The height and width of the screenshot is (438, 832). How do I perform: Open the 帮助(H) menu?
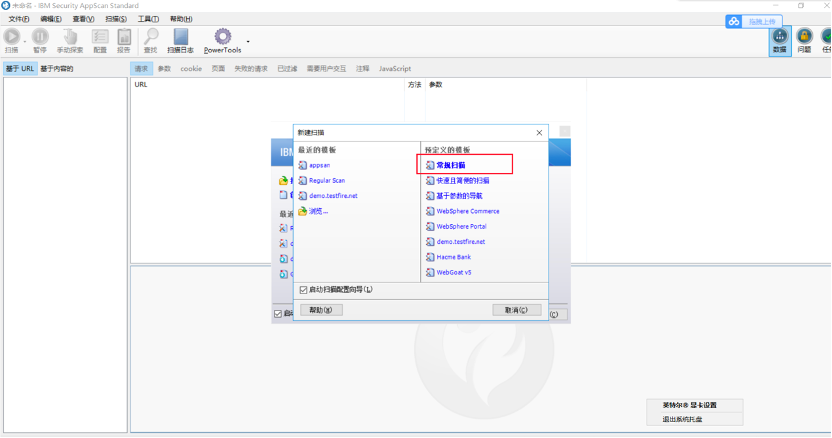pyautogui.click(x=181, y=19)
